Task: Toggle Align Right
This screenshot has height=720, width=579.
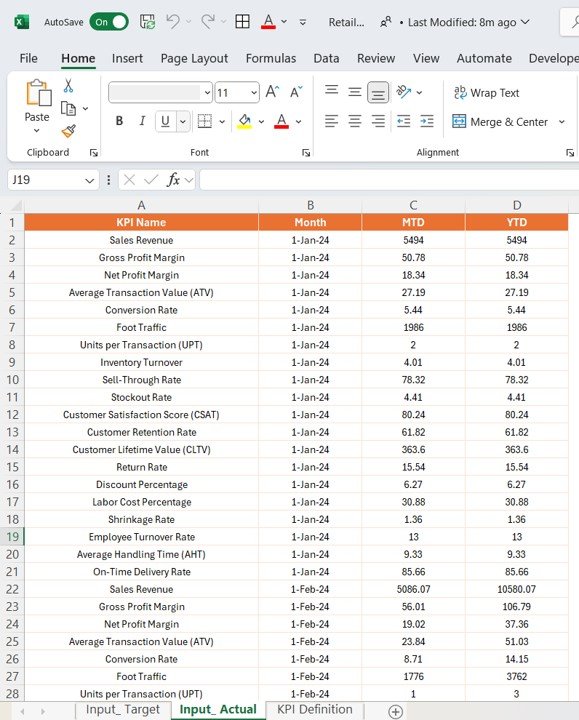Action: [x=378, y=122]
